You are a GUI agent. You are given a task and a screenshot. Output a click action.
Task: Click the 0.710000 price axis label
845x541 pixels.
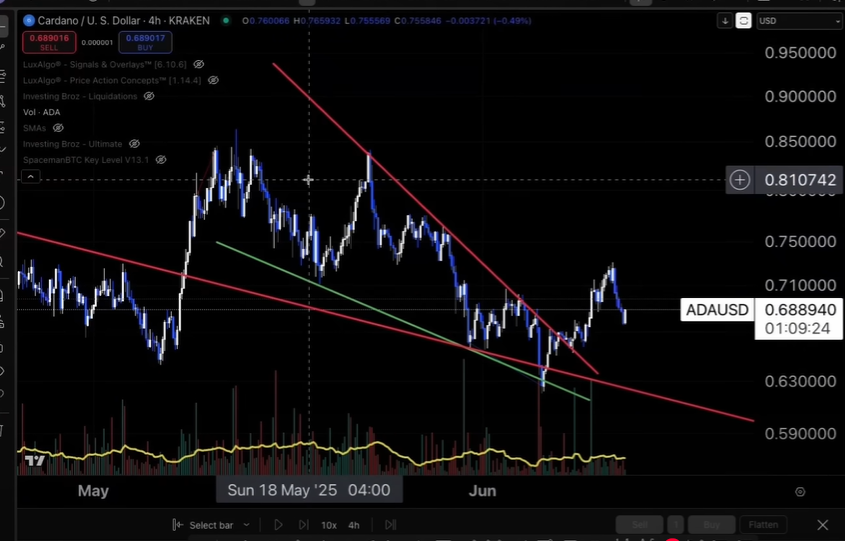pyautogui.click(x=800, y=285)
